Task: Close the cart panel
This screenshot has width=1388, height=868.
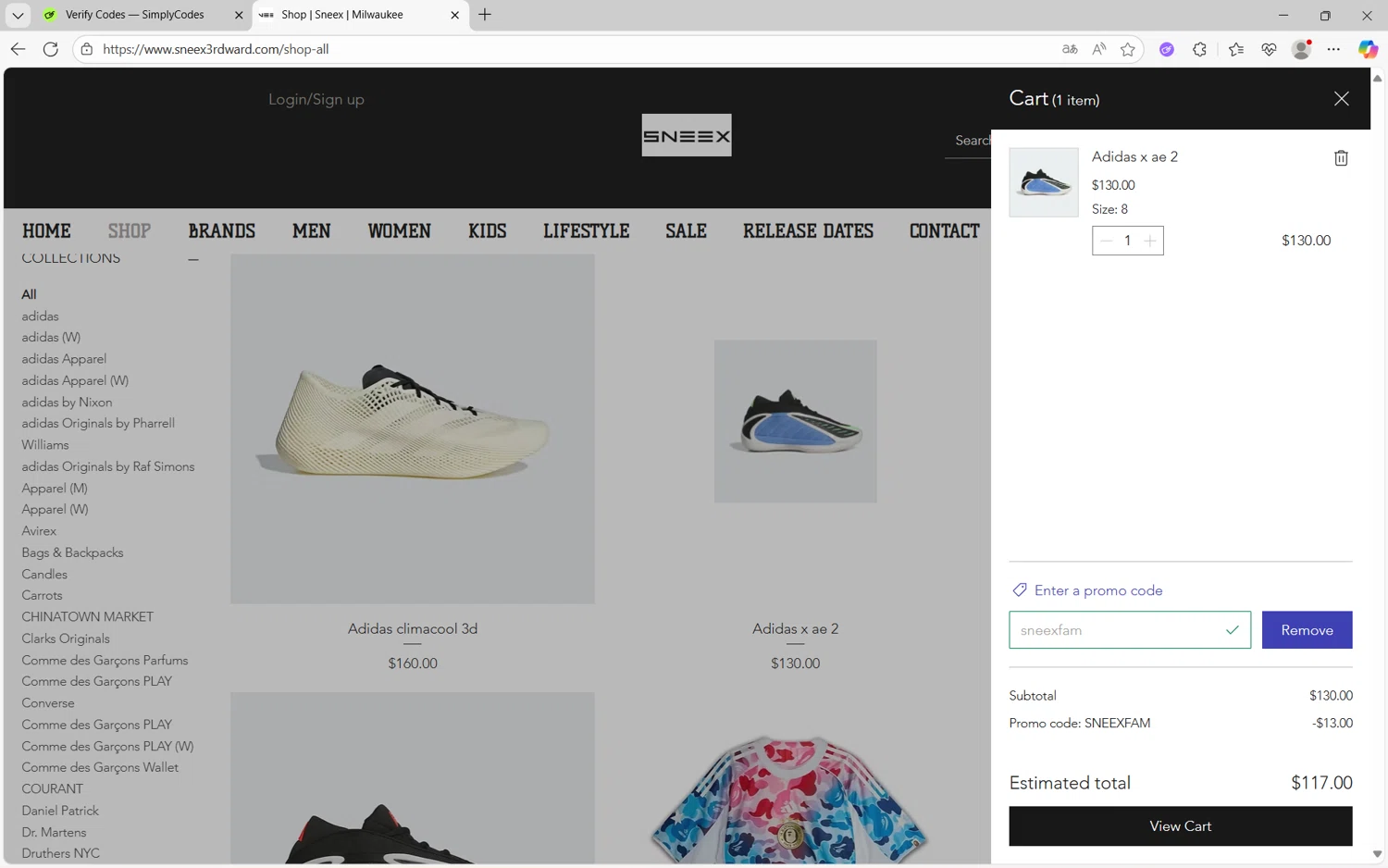Action: coord(1341,99)
